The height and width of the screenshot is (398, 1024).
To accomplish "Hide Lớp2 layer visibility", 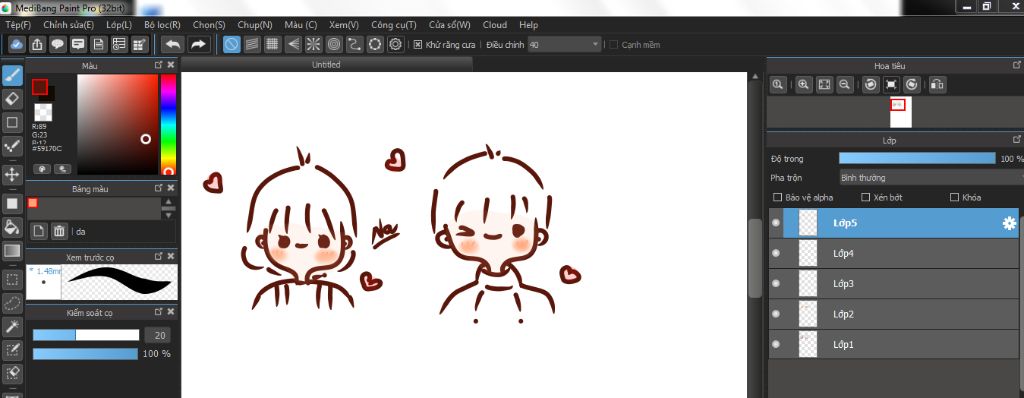I will 776,314.
